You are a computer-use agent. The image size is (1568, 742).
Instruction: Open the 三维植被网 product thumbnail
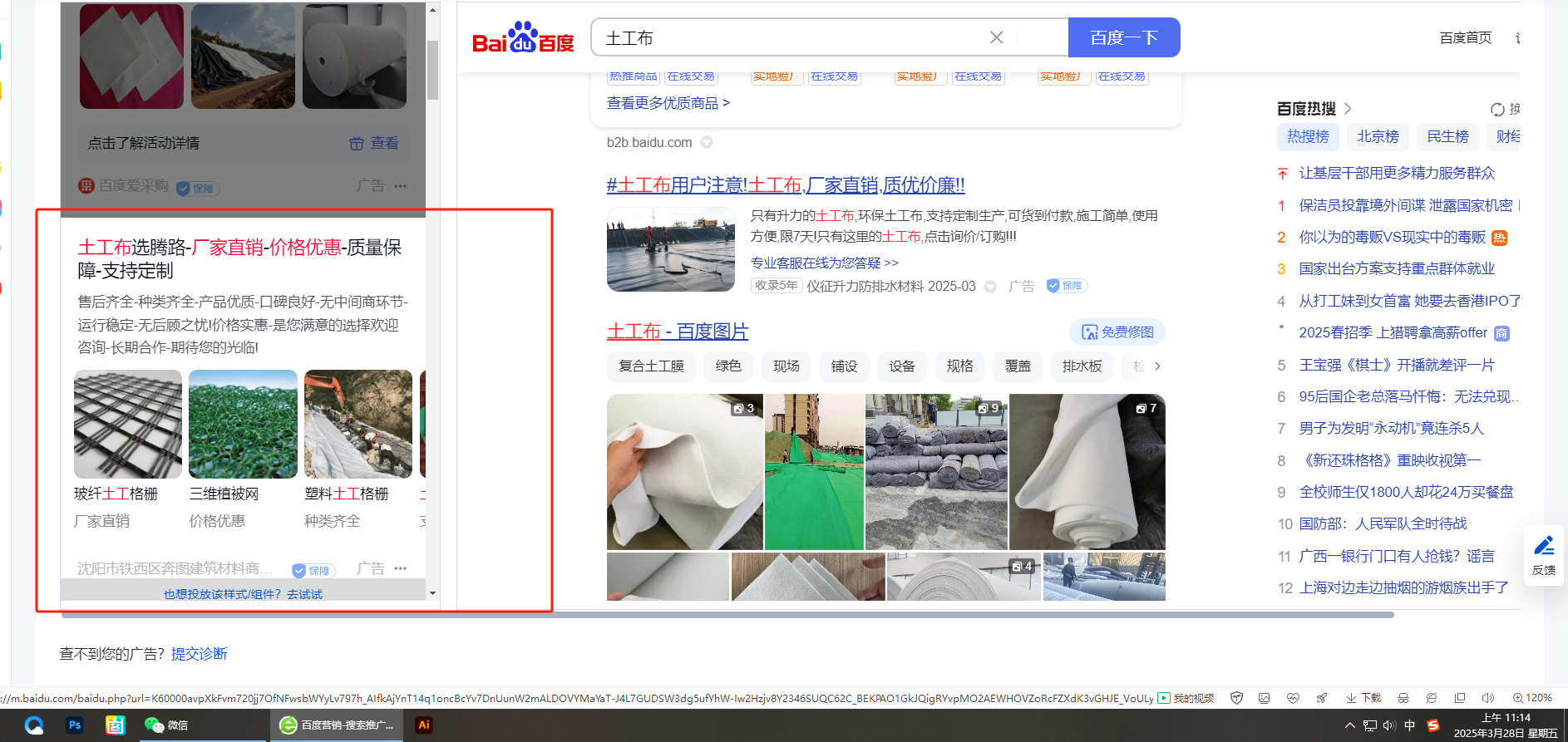pyautogui.click(x=243, y=424)
